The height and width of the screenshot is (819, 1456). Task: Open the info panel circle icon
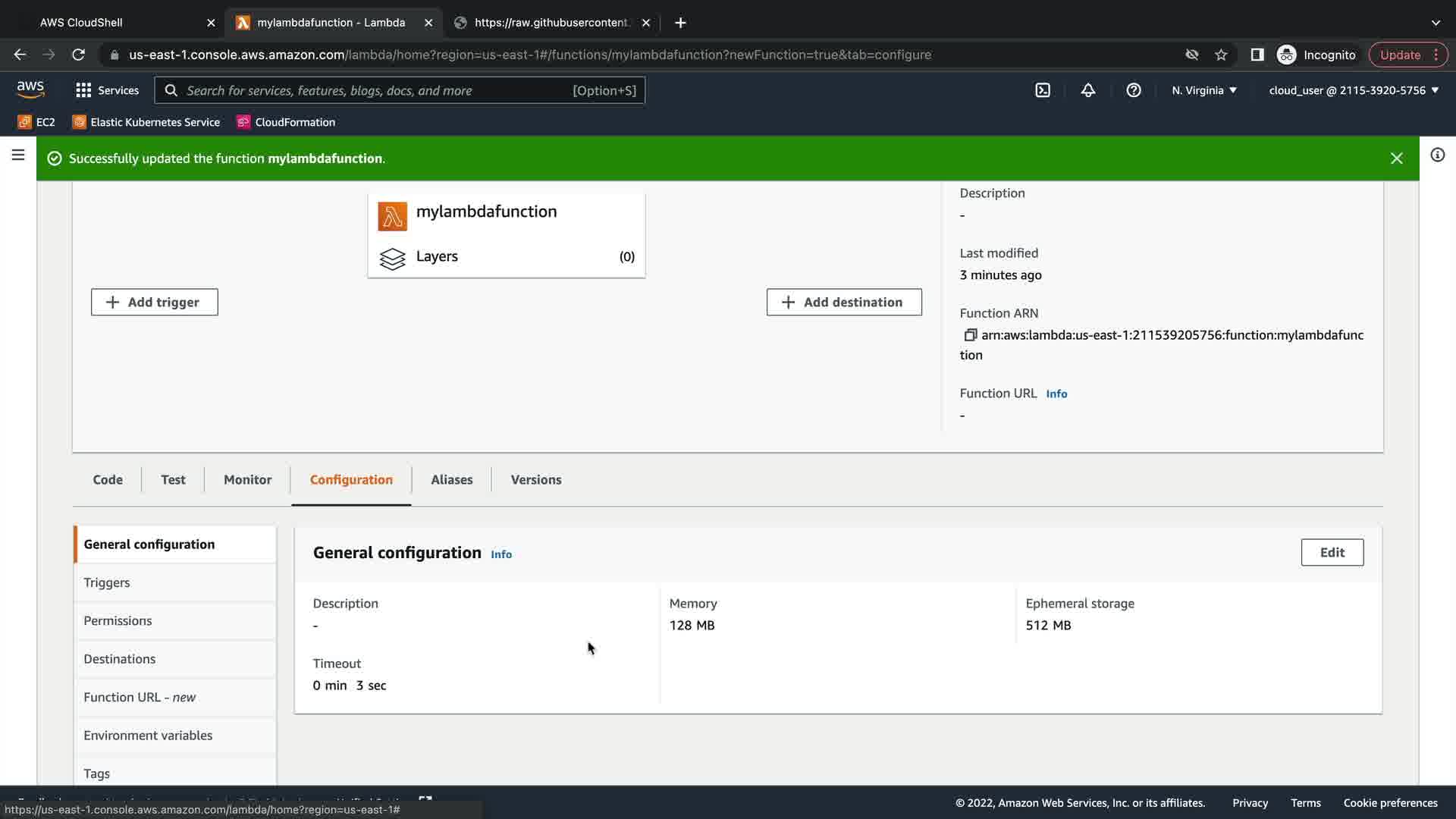[x=1437, y=155]
